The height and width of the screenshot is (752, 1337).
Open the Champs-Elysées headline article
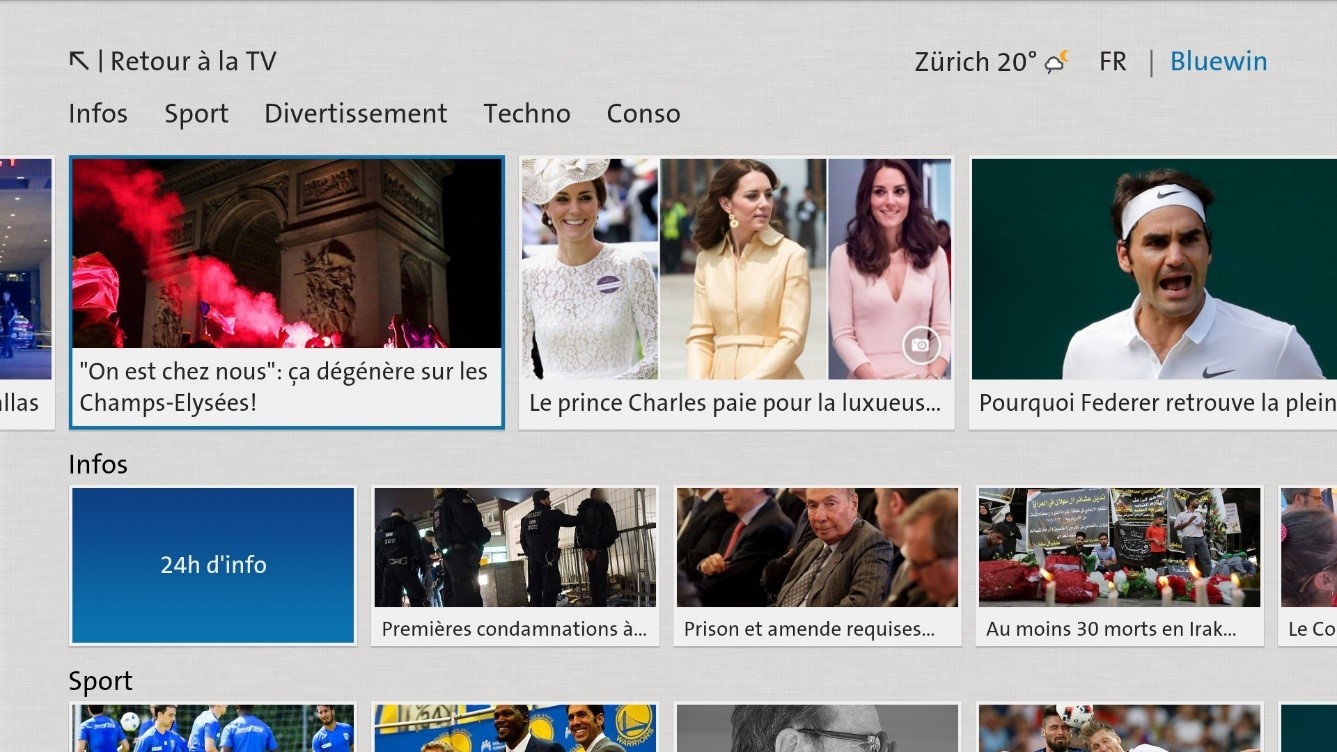pos(286,292)
